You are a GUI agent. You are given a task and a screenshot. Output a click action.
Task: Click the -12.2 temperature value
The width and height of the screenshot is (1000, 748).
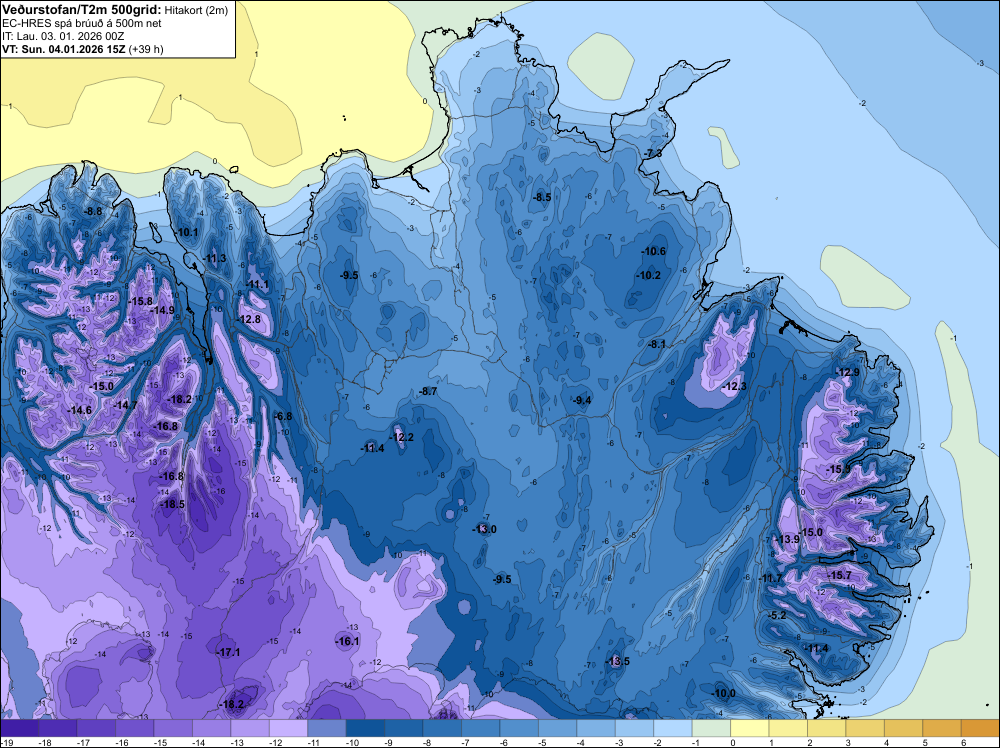[x=402, y=437]
